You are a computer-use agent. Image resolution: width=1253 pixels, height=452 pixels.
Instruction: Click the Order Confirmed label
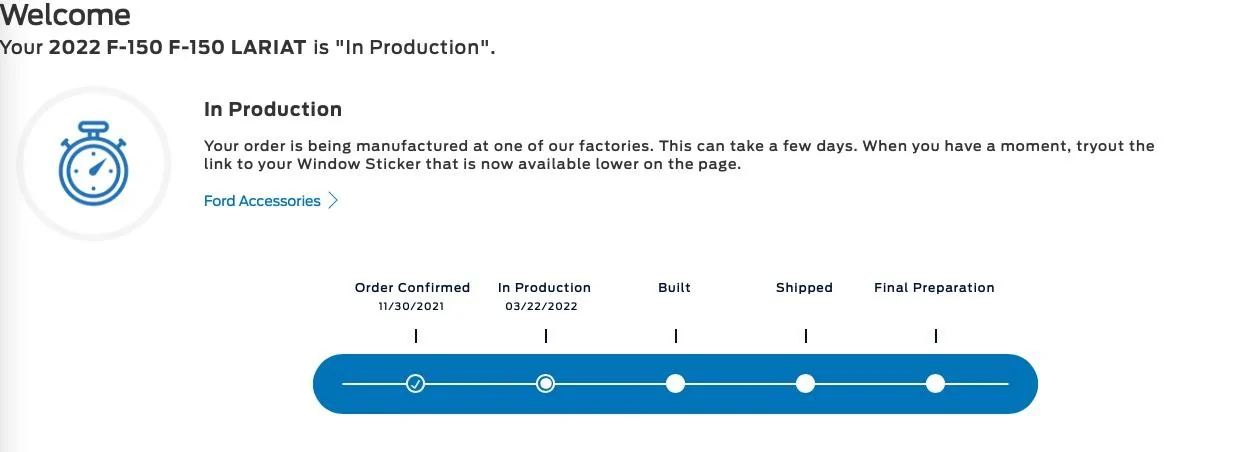tap(412, 288)
